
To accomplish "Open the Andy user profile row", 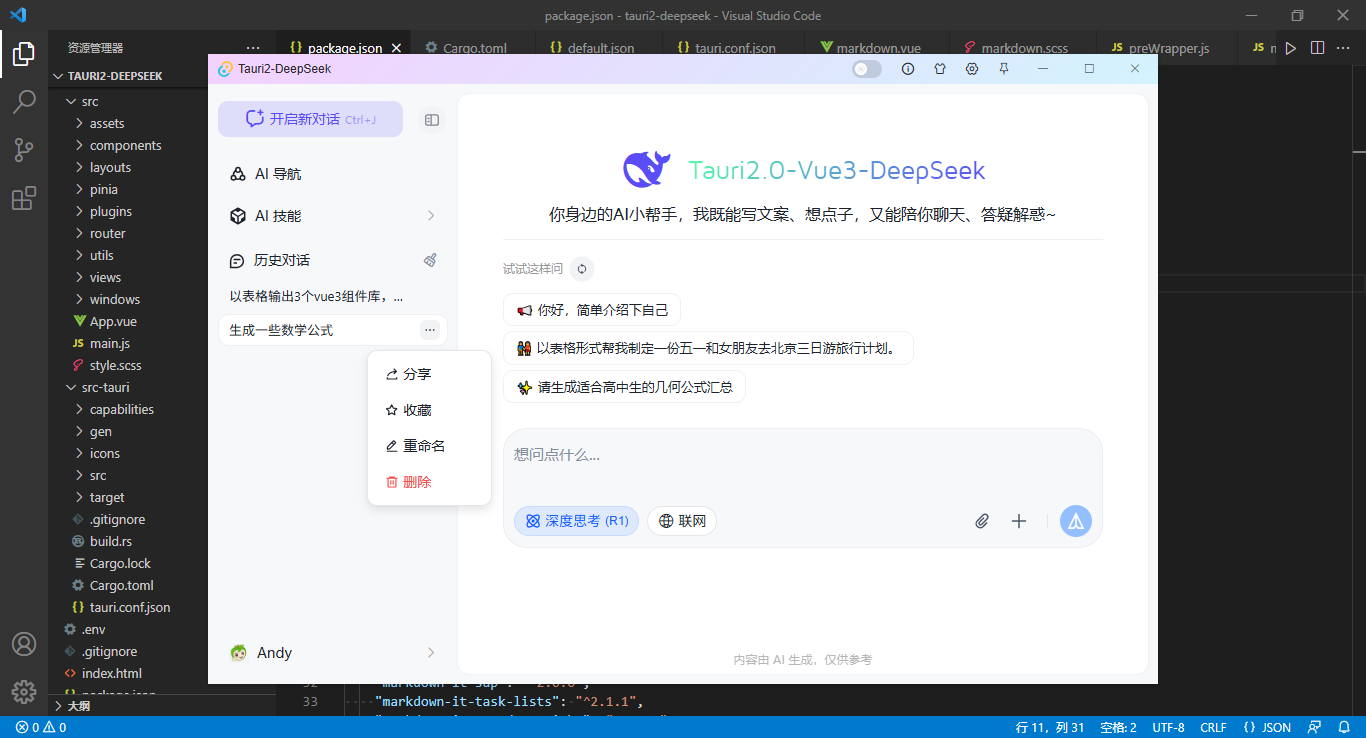I will tap(332, 653).
